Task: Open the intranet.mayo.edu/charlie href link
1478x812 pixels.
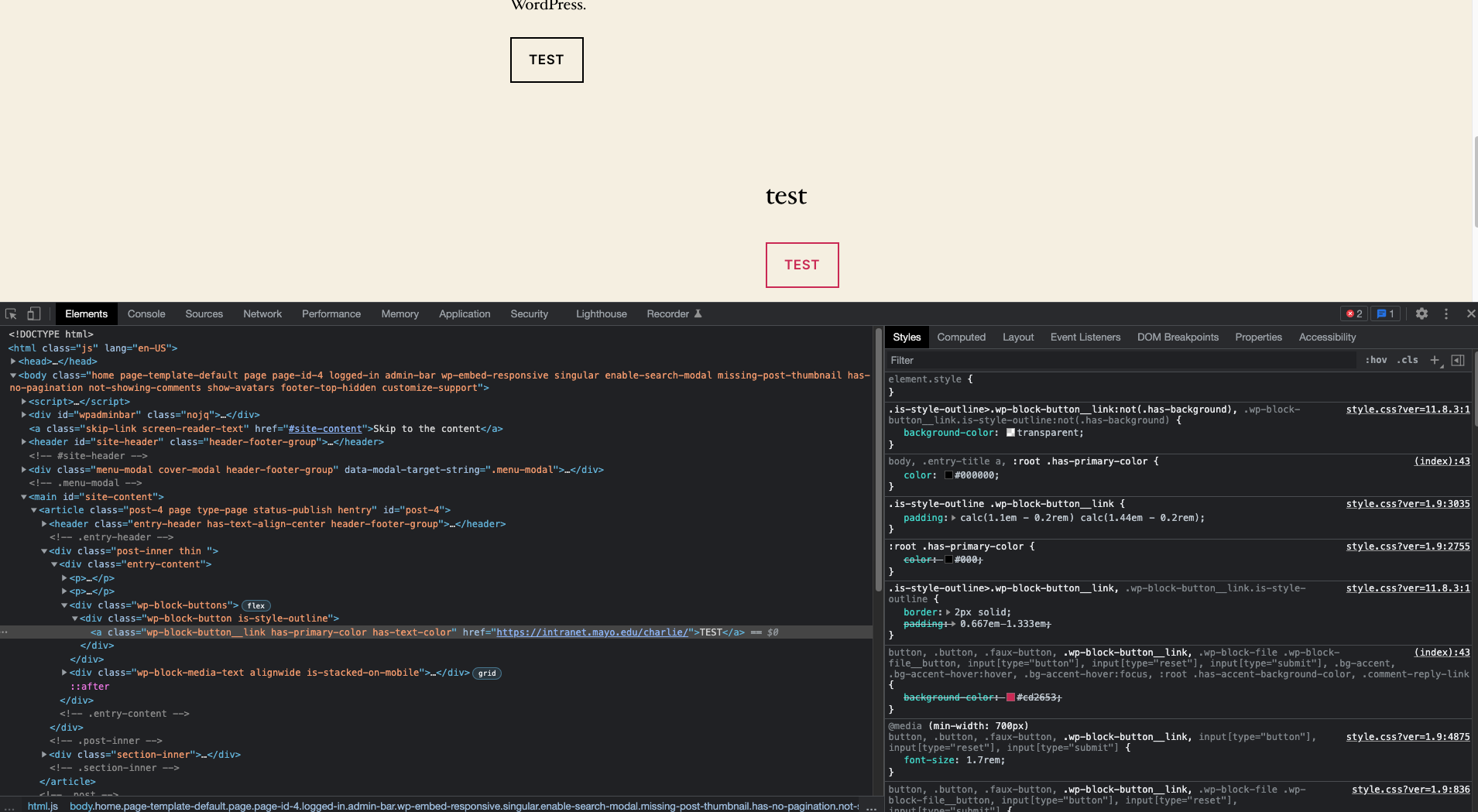Action: (x=592, y=632)
